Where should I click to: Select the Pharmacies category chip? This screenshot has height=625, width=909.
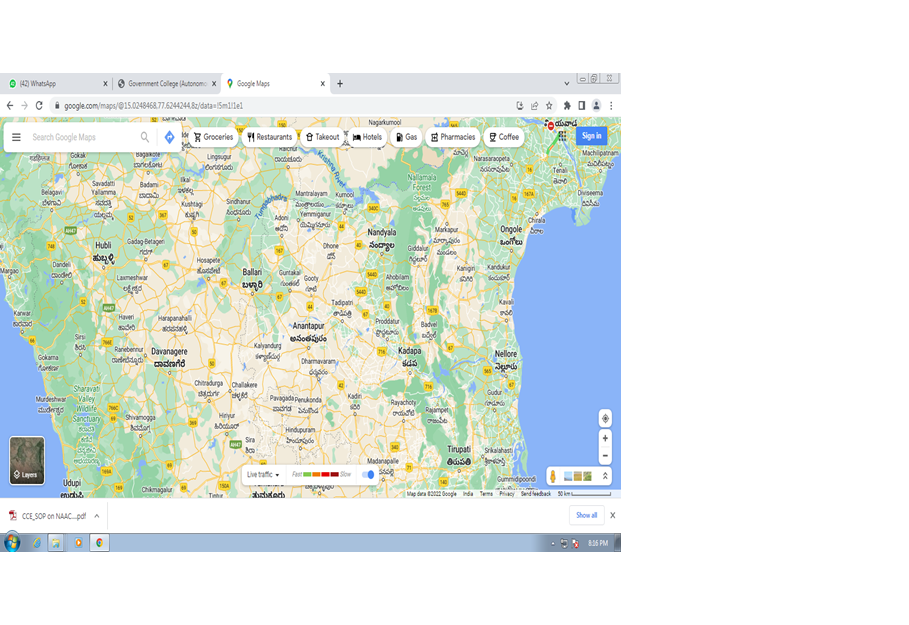coord(453,137)
